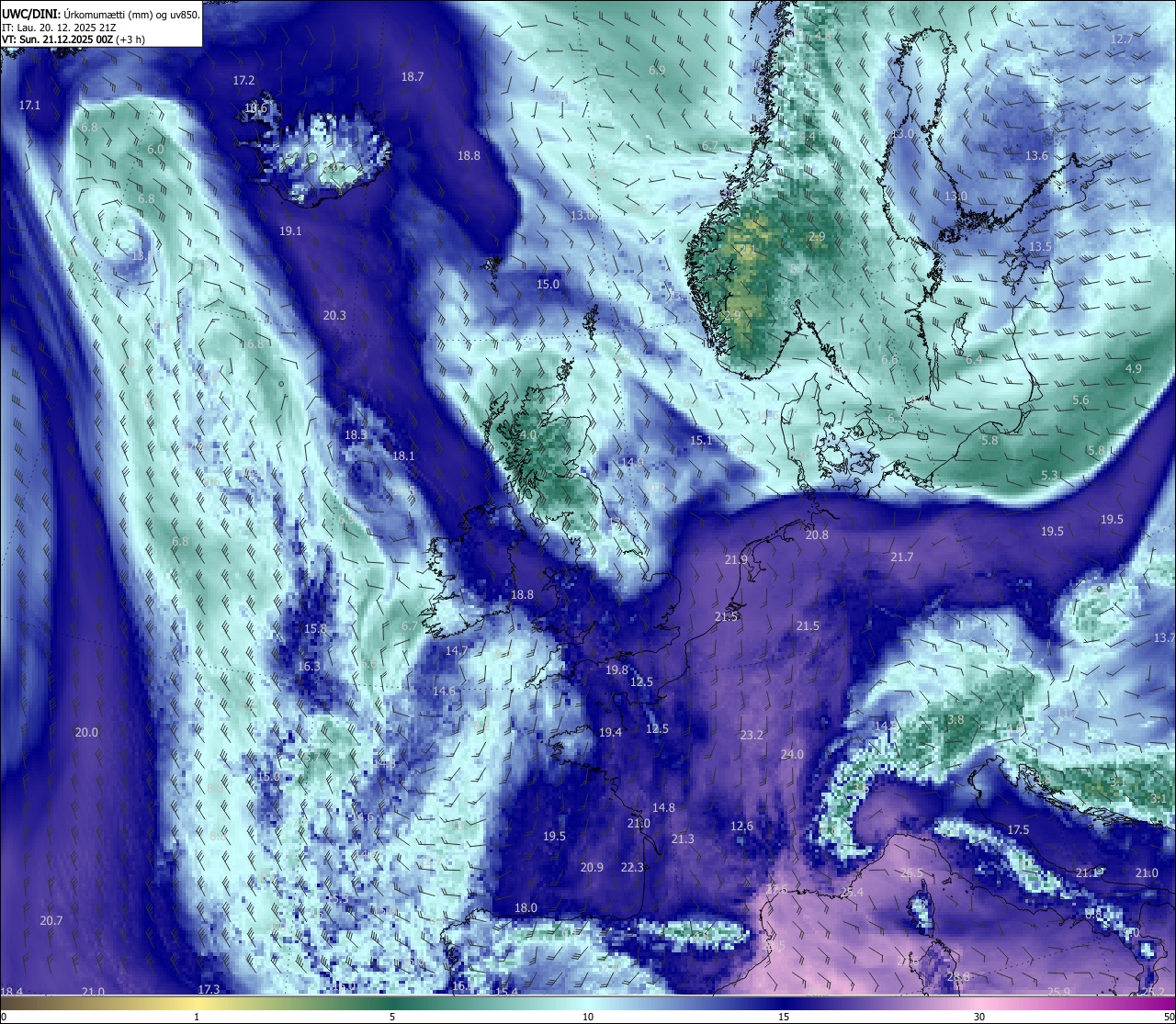Image resolution: width=1176 pixels, height=1024 pixels.
Task: Click the 18.1 value west of Scotland
Action: pos(403,456)
